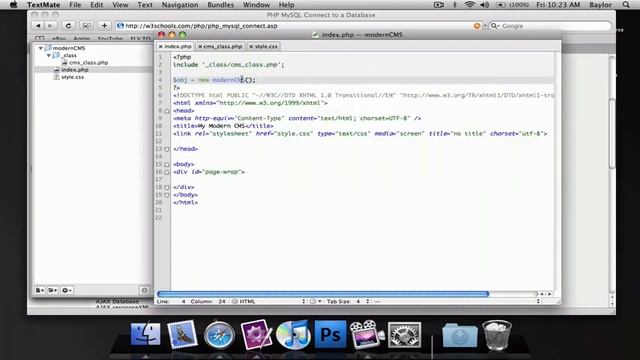The height and width of the screenshot is (360, 640).
Task: Close the index.php tab with its x
Action: point(160,47)
